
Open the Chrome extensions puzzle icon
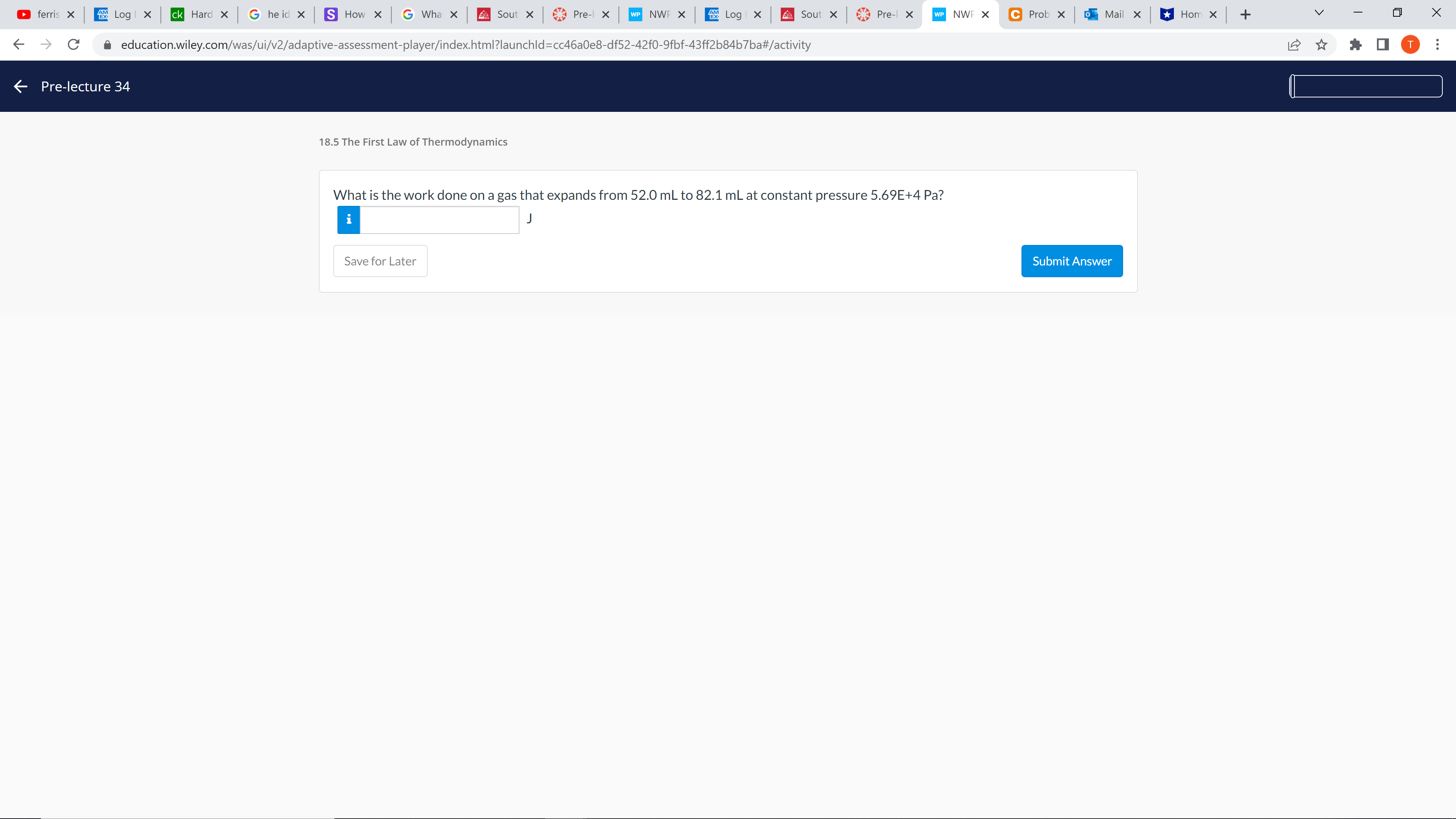tap(1356, 45)
